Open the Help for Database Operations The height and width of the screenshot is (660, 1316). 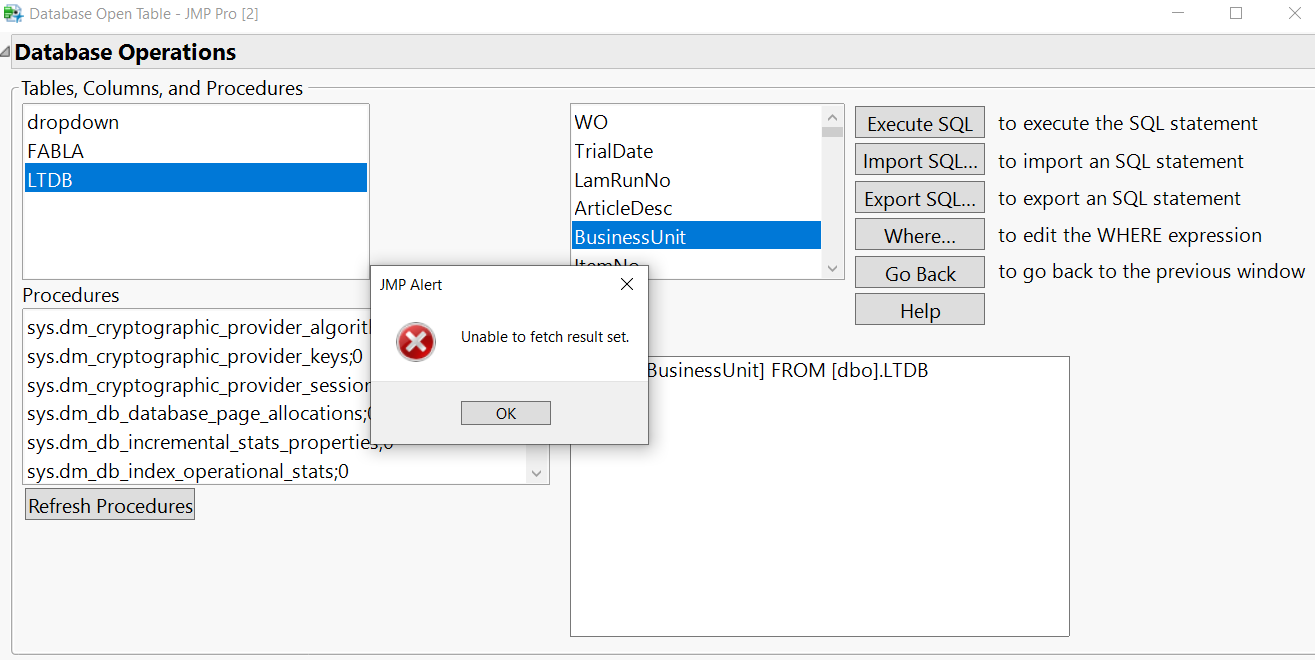(x=918, y=309)
